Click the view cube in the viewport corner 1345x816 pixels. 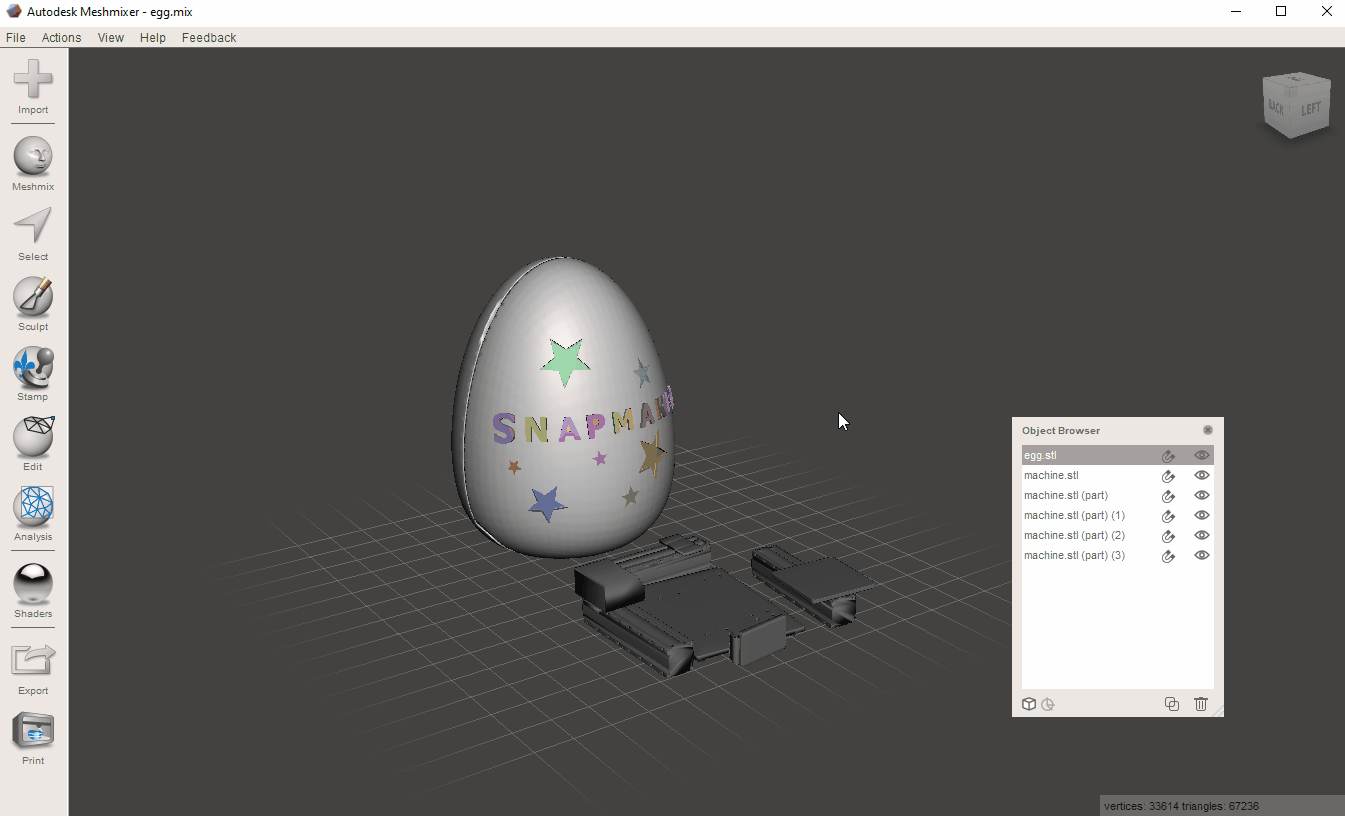tap(1296, 105)
